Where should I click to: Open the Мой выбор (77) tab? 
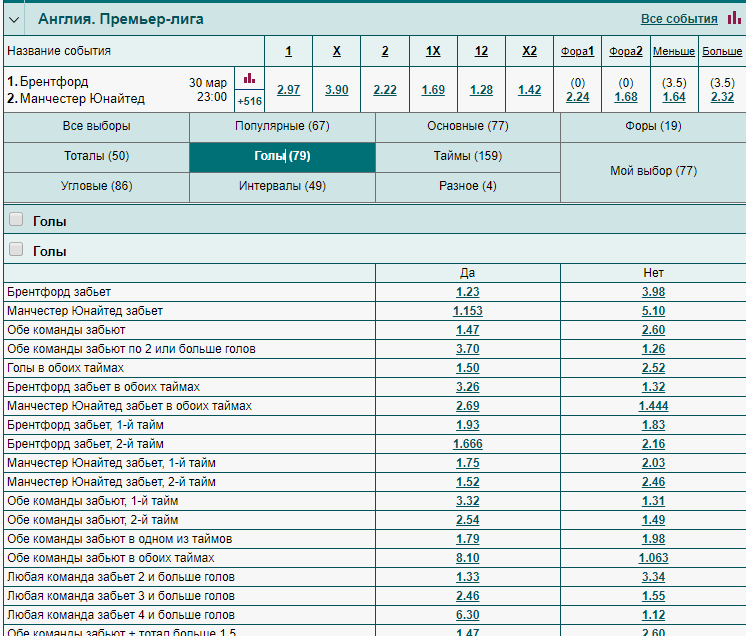653,171
